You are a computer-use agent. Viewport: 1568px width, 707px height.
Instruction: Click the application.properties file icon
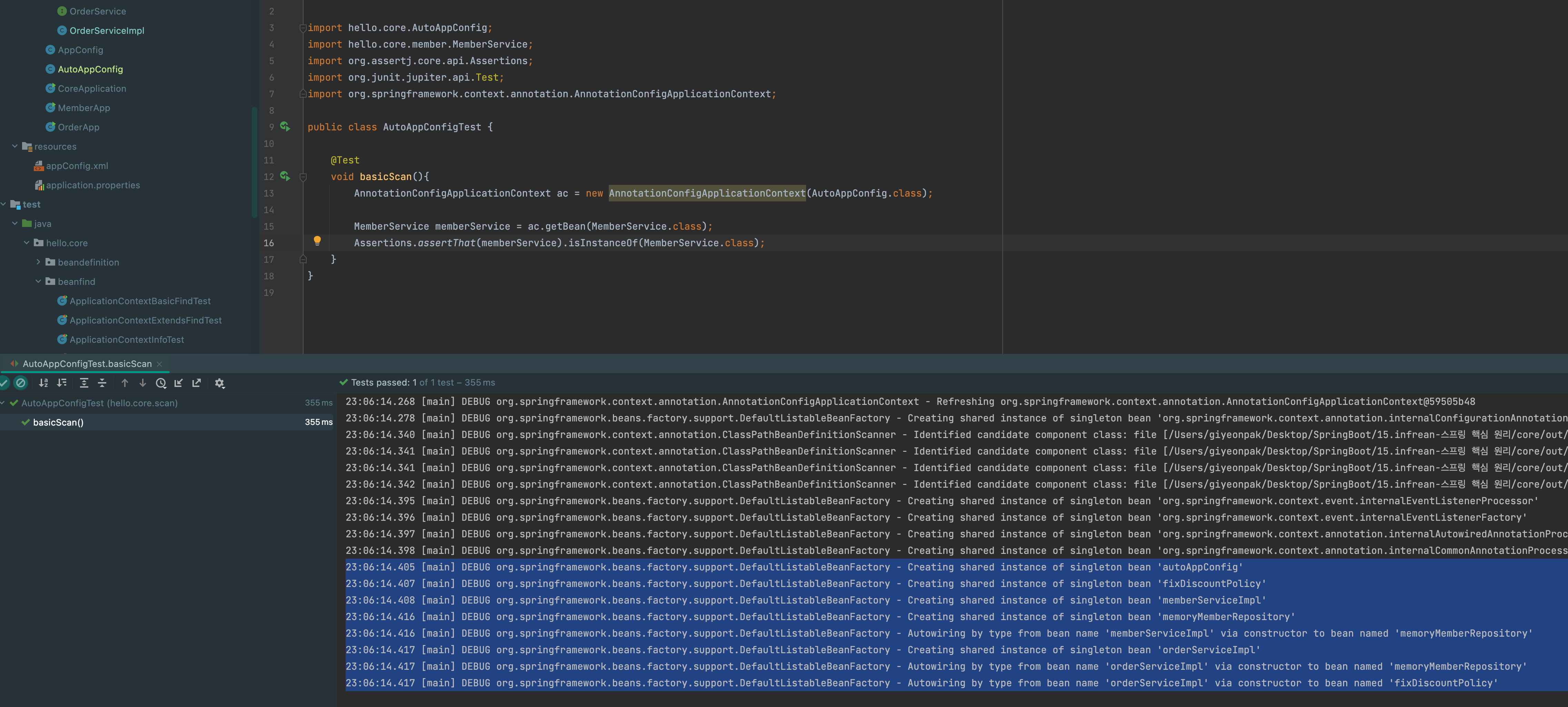pyautogui.click(x=38, y=185)
